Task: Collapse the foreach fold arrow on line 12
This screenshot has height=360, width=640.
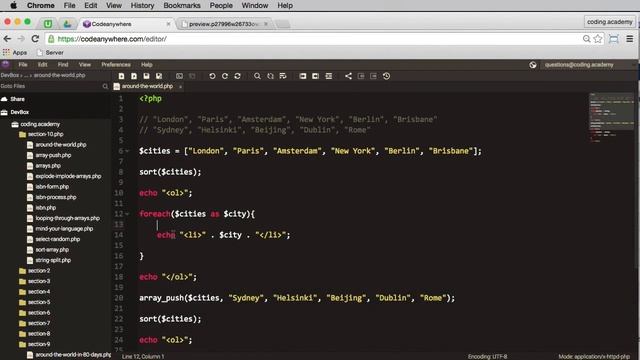Action: (x=127, y=214)
